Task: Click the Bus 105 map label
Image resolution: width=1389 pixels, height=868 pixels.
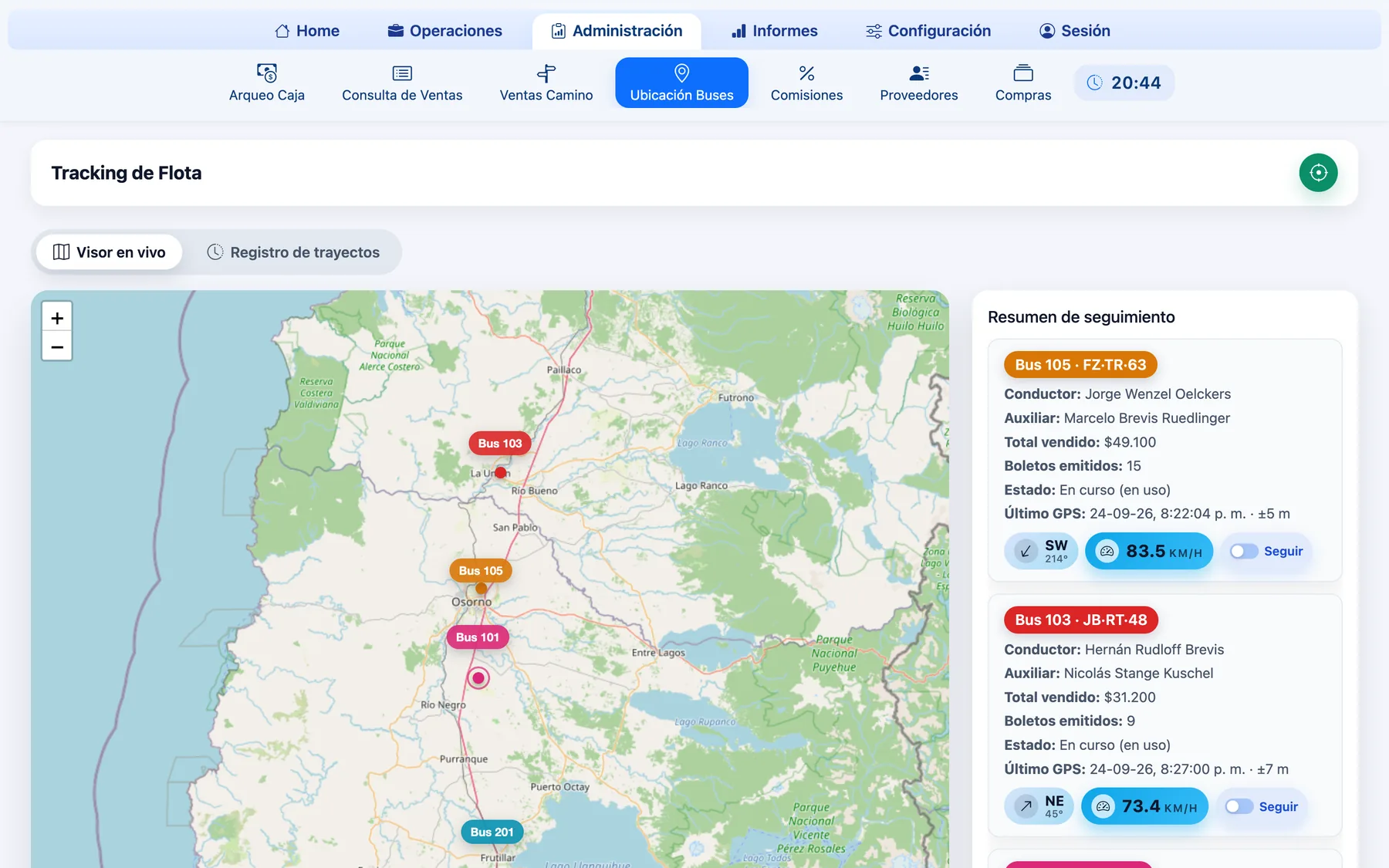Action: click(x=481, y=570)
